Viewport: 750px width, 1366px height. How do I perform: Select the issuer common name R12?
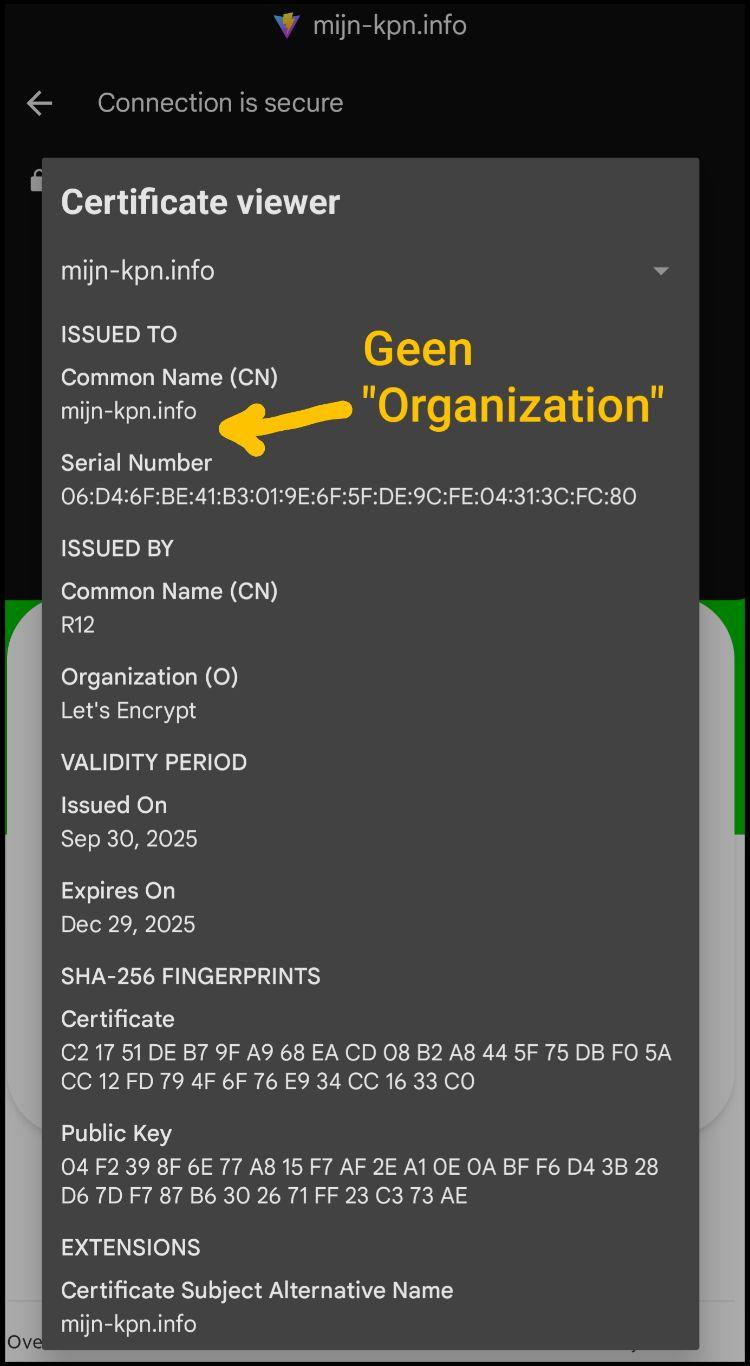pos(78,625)
